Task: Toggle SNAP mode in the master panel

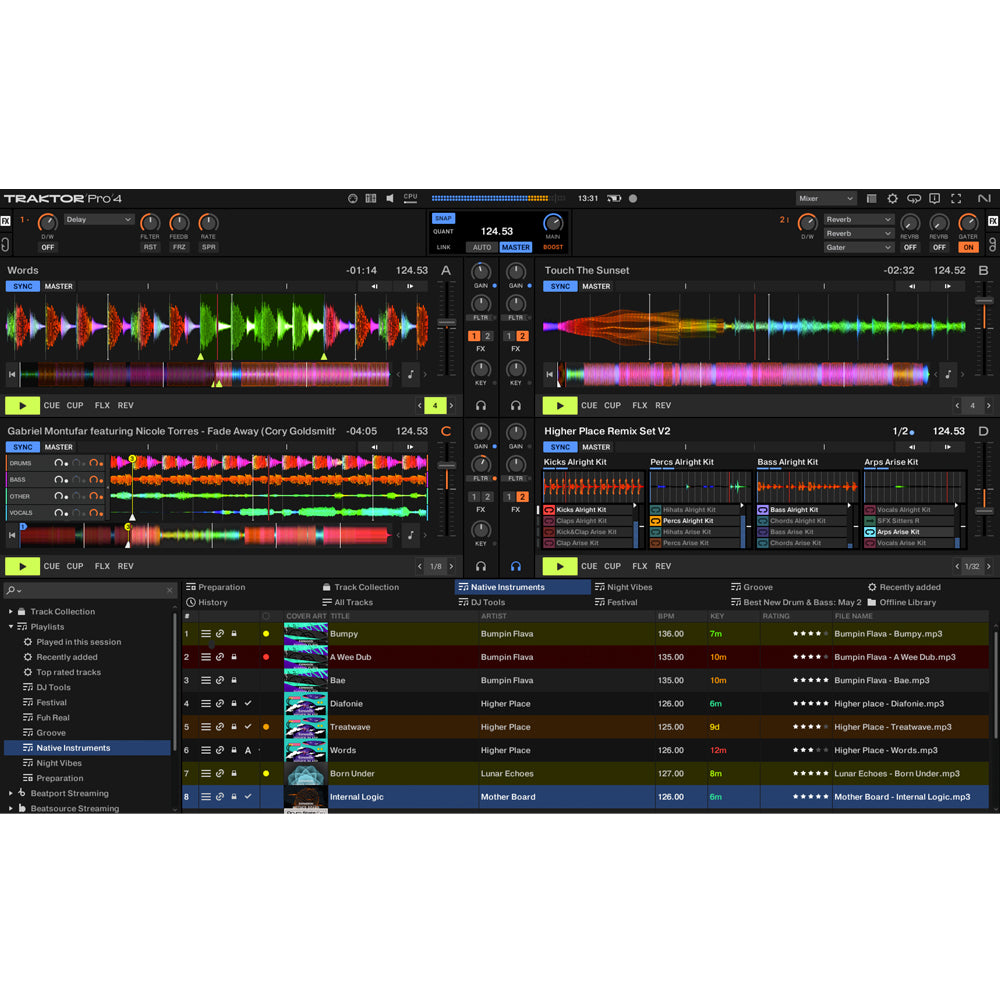Action: (x=442, y=217)
